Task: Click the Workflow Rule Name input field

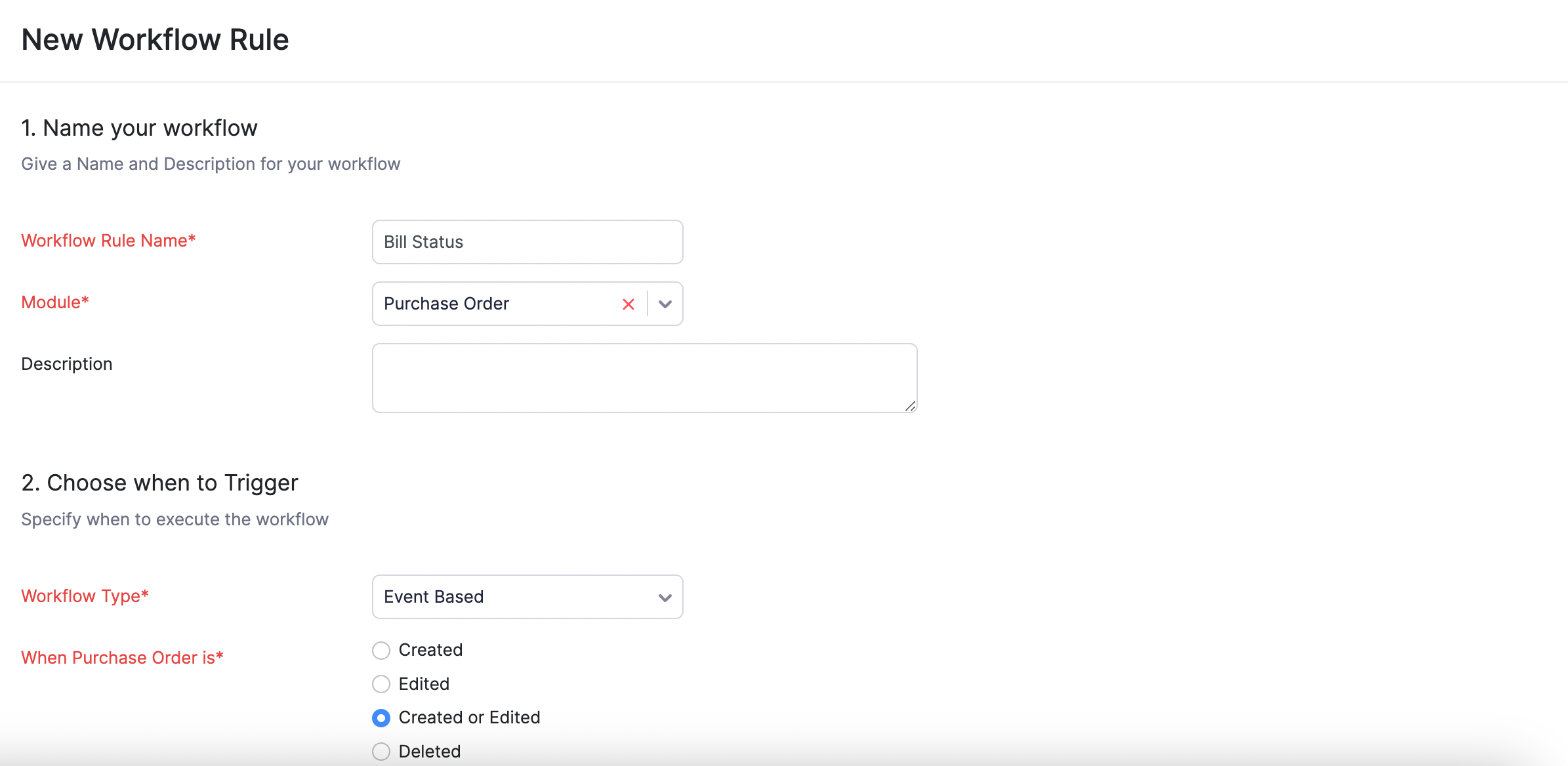Action: coord(527,242)
